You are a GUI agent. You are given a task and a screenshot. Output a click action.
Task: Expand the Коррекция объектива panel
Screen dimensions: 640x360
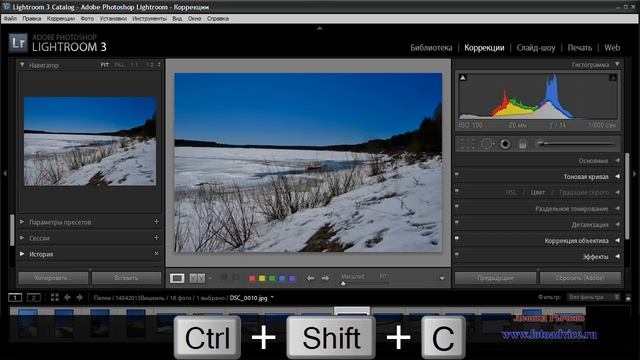point(617,240)
